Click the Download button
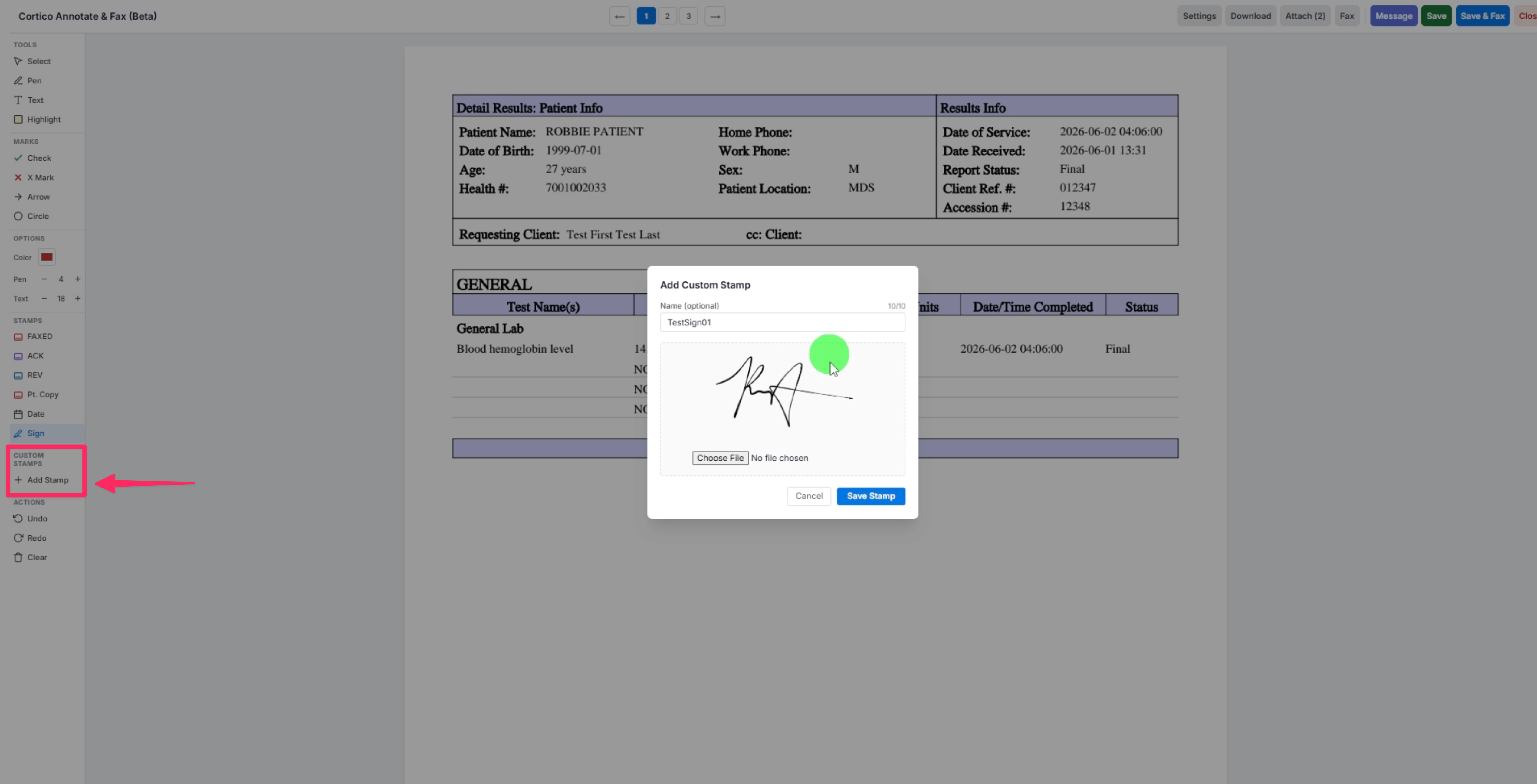This screenshot has width=1537, height=784. tap(1251, 16)
